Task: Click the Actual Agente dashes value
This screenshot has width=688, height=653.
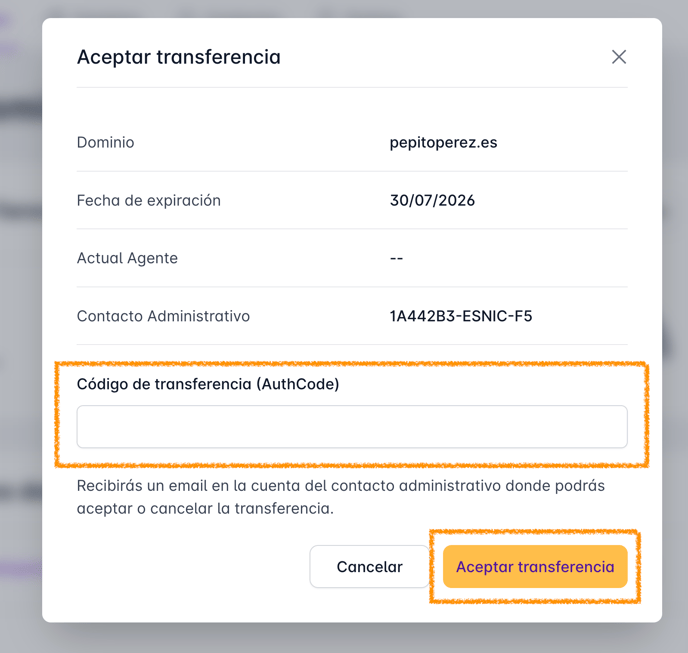Action: (396, 258)
